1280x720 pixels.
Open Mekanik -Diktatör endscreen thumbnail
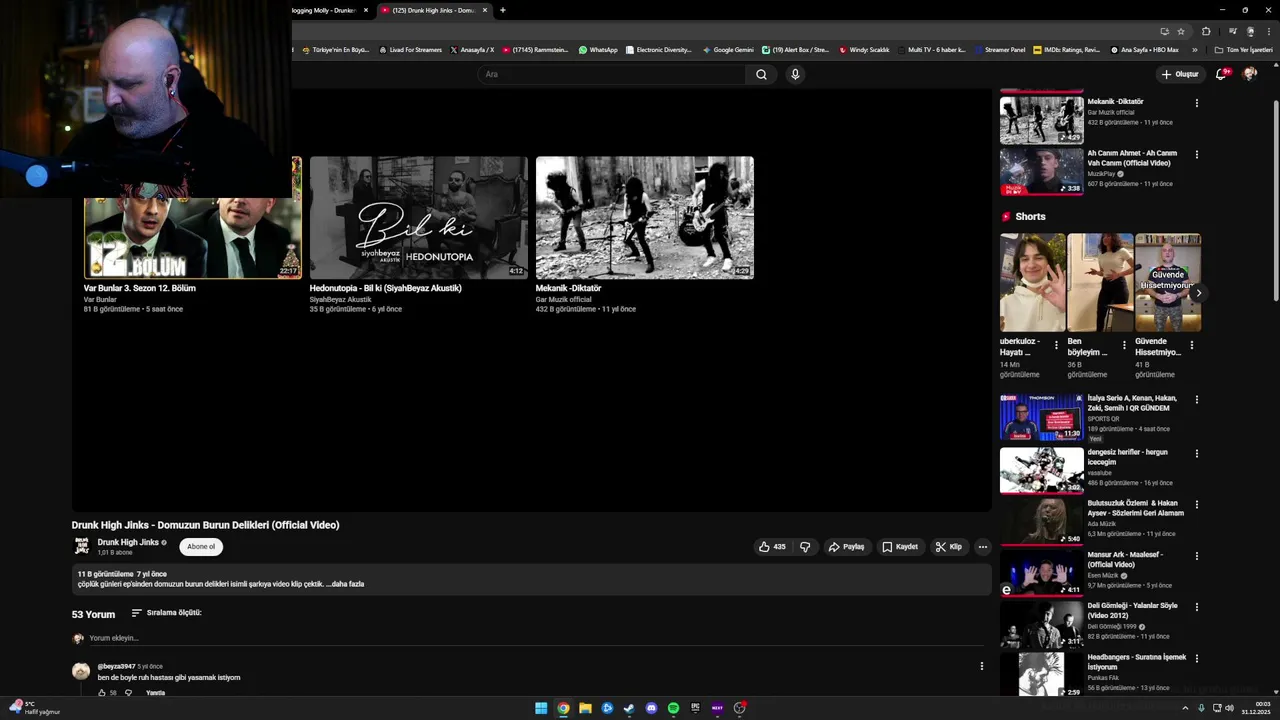(x=645, y=217)
